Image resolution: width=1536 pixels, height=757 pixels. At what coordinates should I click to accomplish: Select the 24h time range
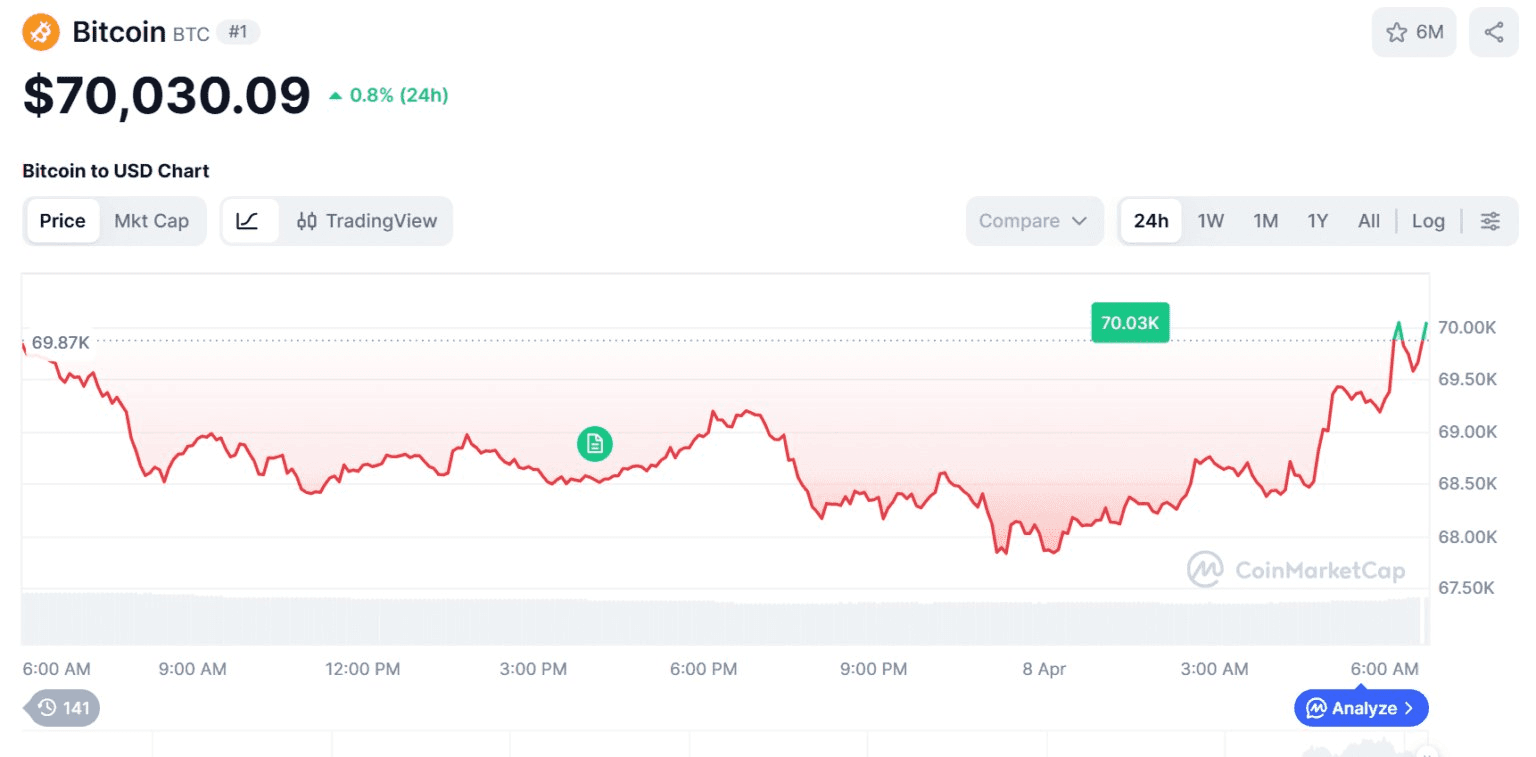tap(1151, 221)
